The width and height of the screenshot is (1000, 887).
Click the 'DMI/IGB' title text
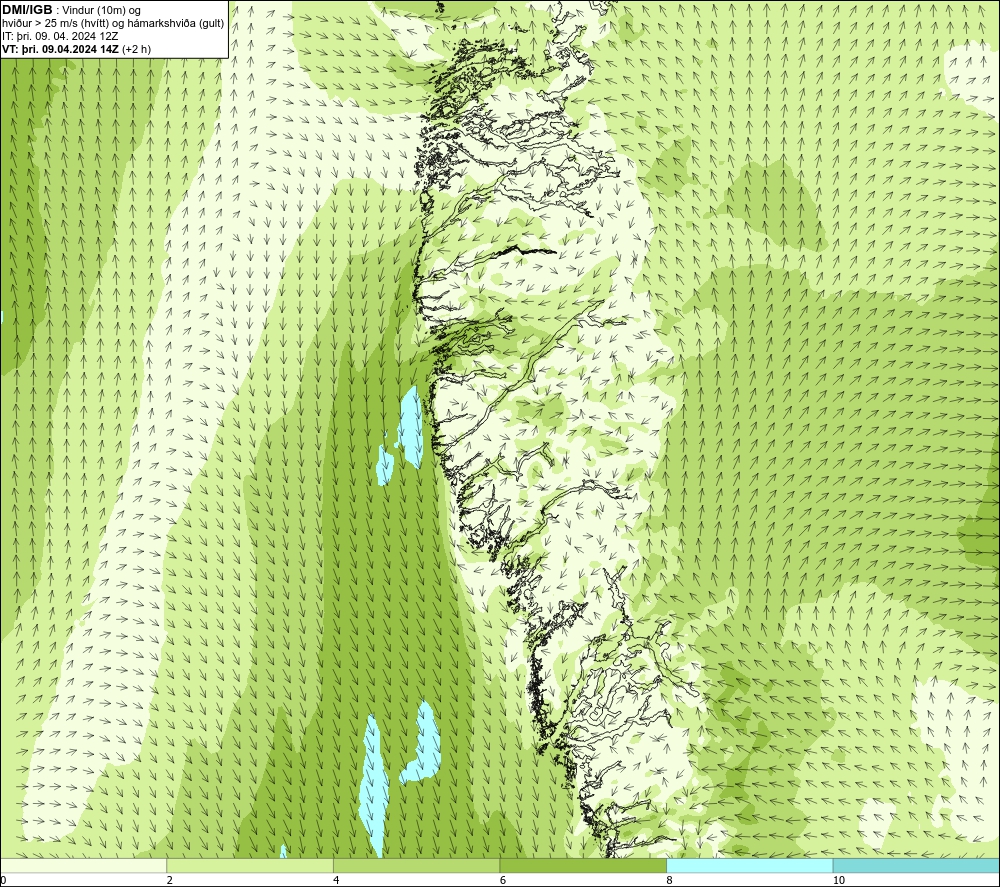[x=27, y=10]
